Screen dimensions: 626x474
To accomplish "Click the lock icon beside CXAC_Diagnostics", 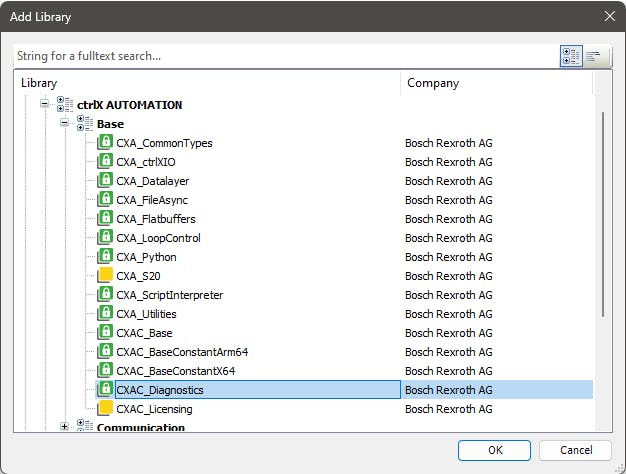I will (x=105, y=389).
